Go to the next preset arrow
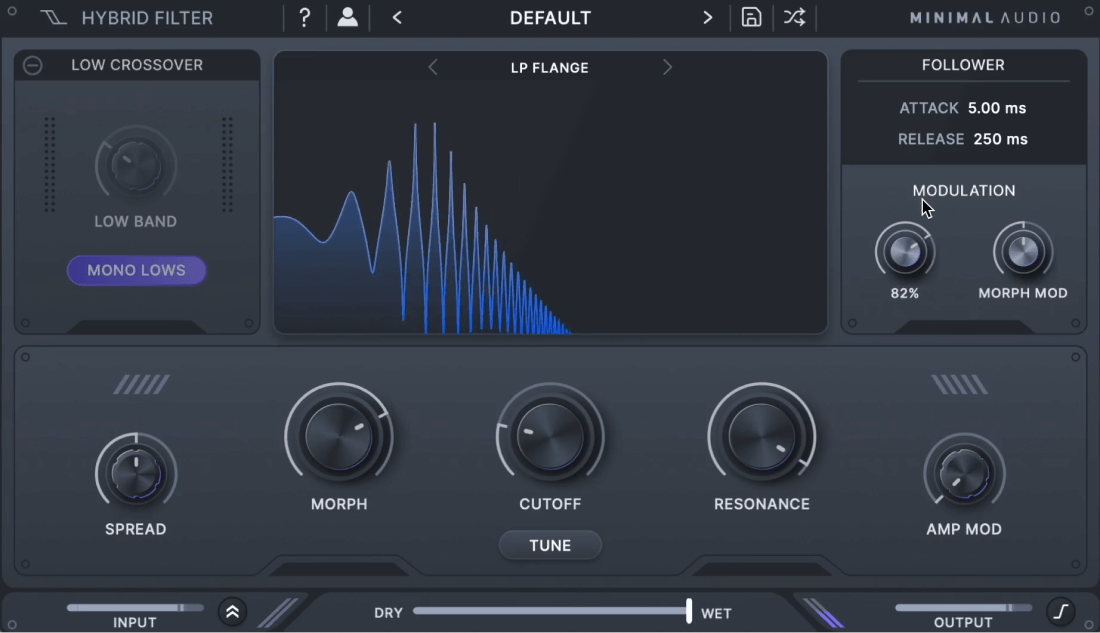Viewport: 1100px width, 633px height. (x=707, y=18)
